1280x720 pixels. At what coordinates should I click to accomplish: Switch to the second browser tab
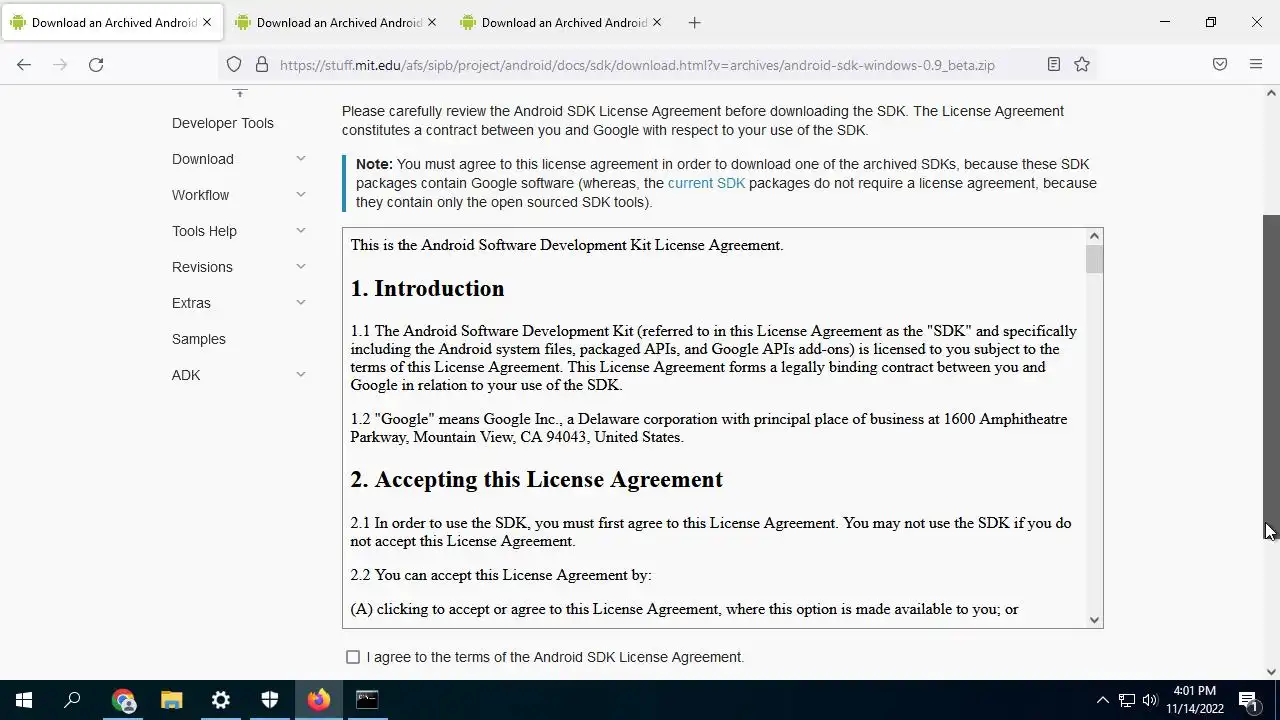[x=337, y=22]
